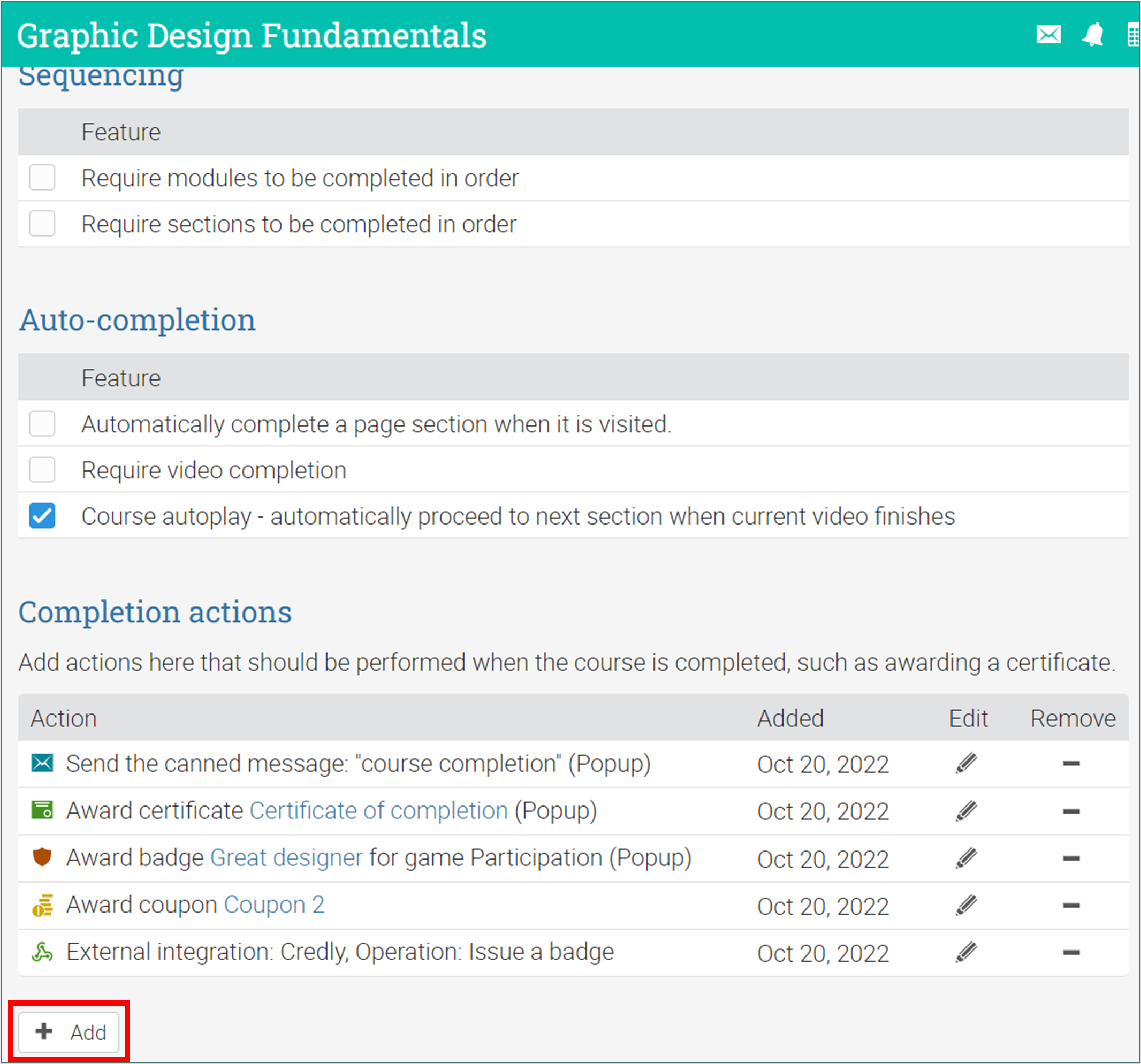Open the notifications bell icon
The height and width of the screenshot is (1064, 1141).
click(1092, 34)
